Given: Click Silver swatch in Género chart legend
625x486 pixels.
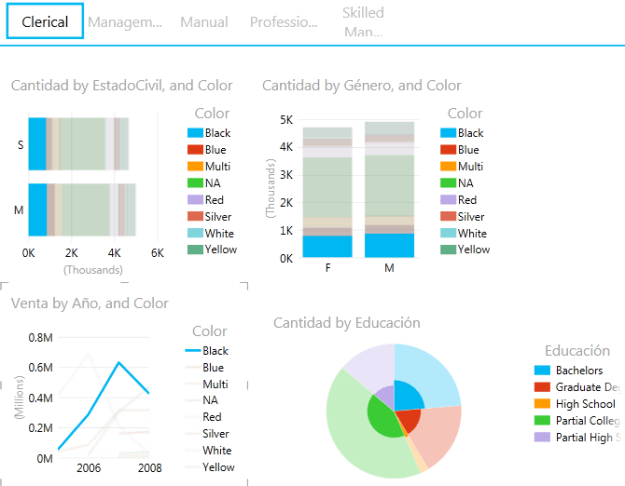Looking at the screenshot, I should tap(447, 217).
